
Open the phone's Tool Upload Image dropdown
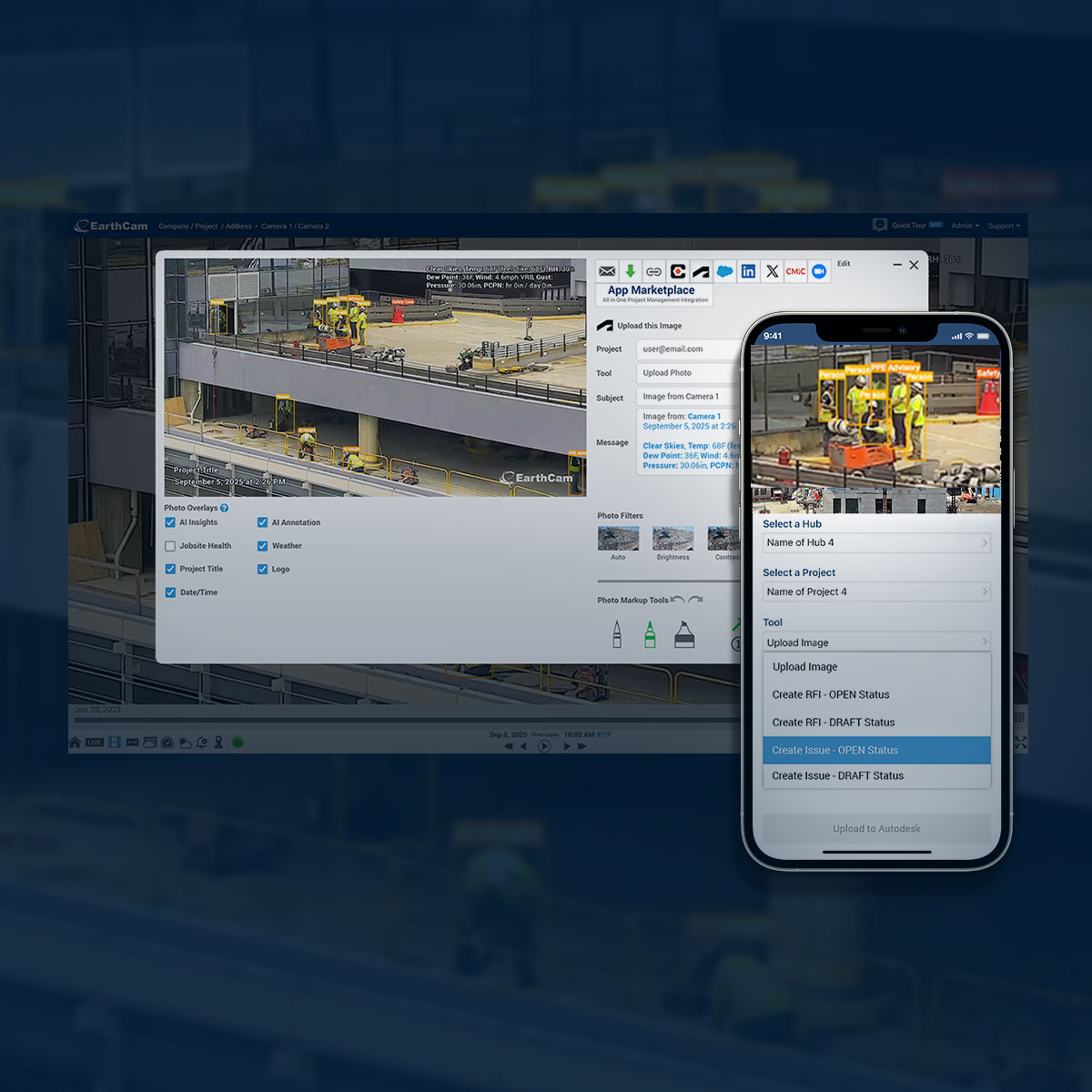tap(876, 642)
